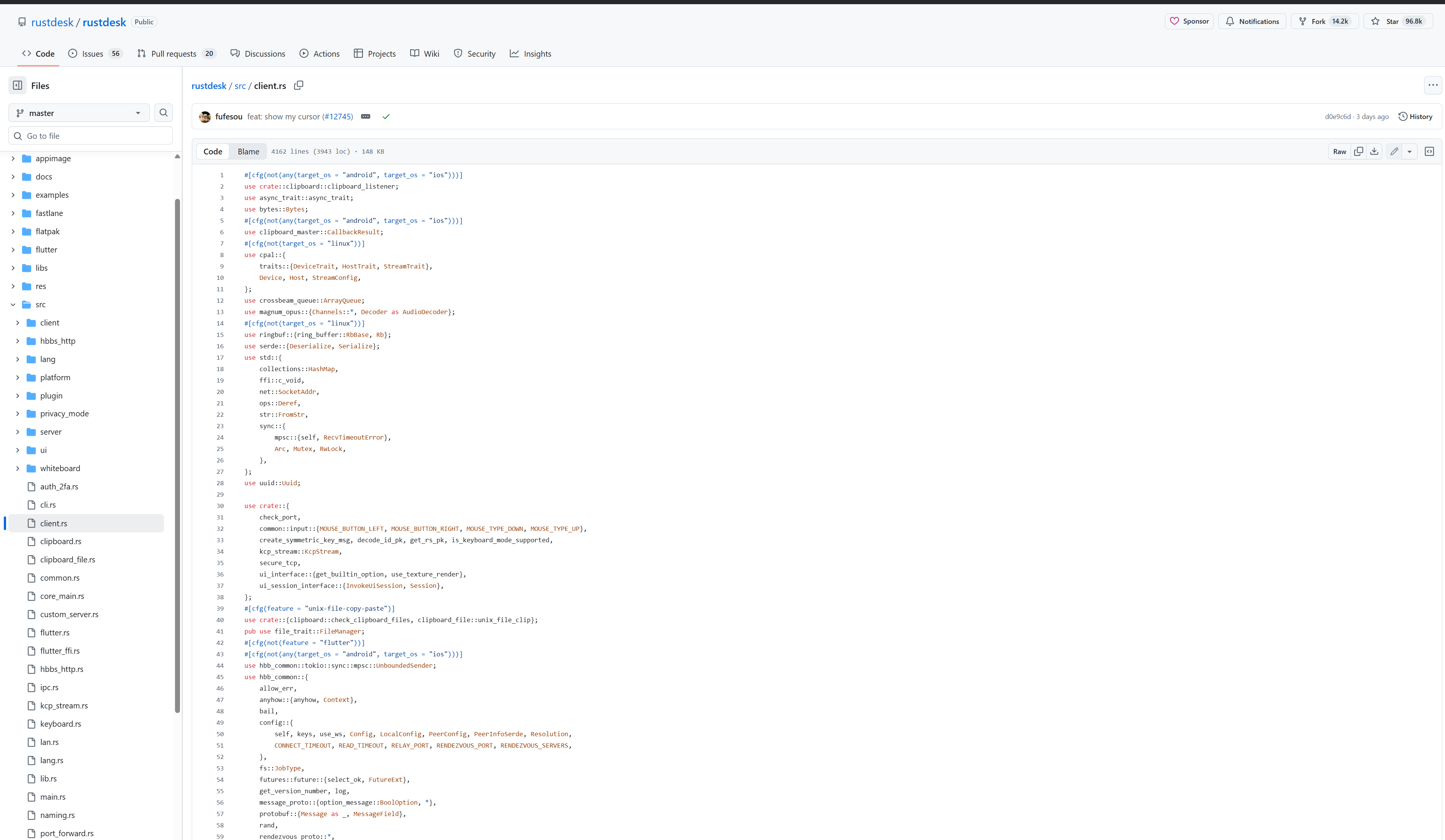This screenshot has width=1445, height=840.
Task: Open keyboard.rs in file tree
Action: 60,724
